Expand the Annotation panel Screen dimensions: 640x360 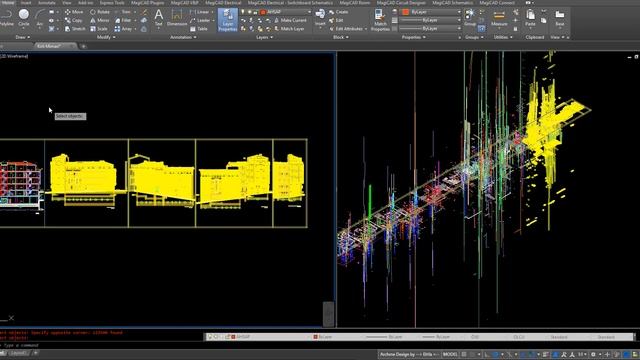183,37
